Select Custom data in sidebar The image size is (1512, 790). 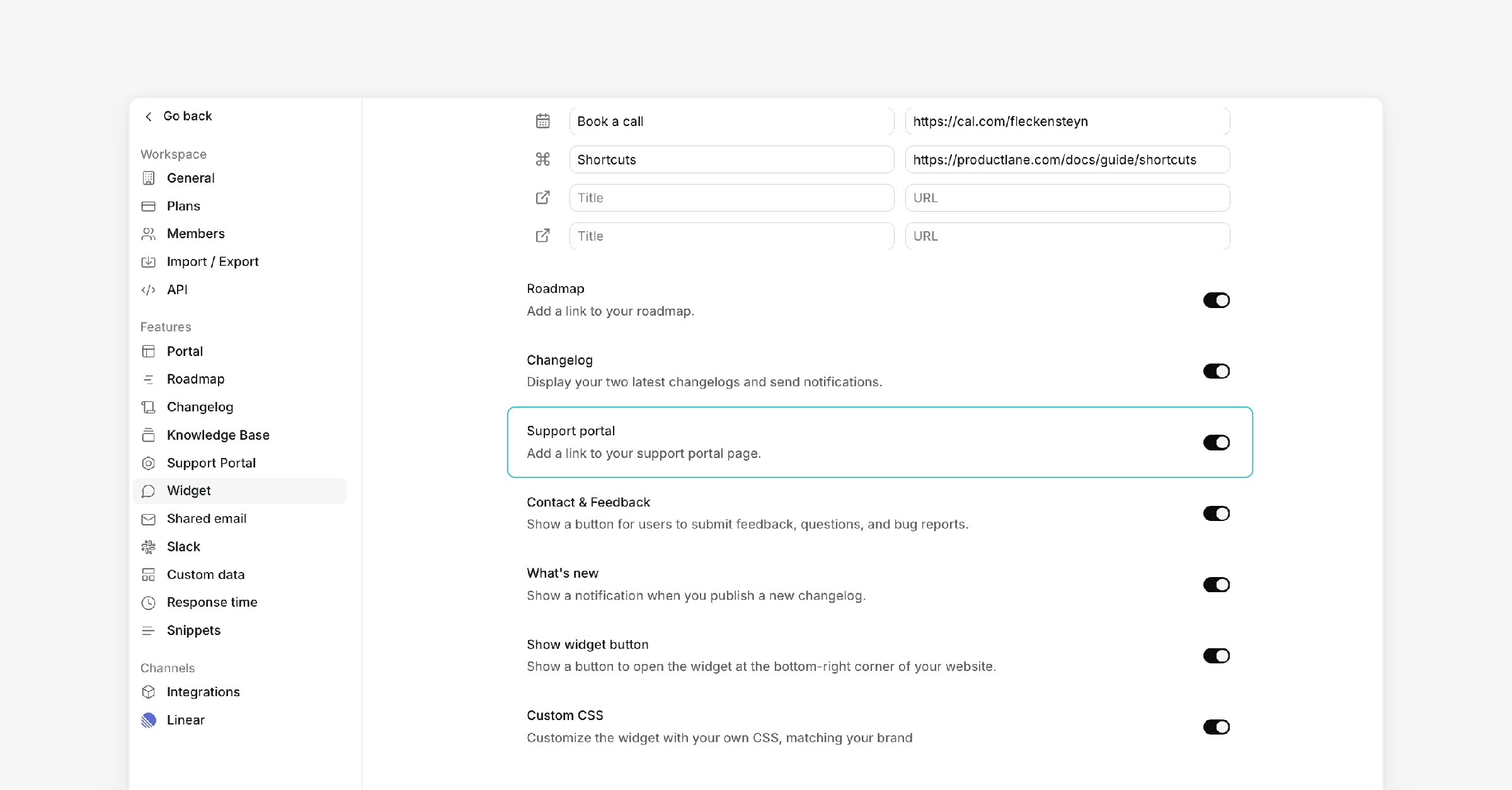(x=205, y=575)
